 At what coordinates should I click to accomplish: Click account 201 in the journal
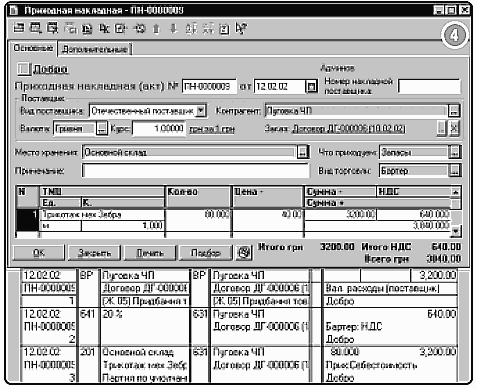[x=87, y=352]
